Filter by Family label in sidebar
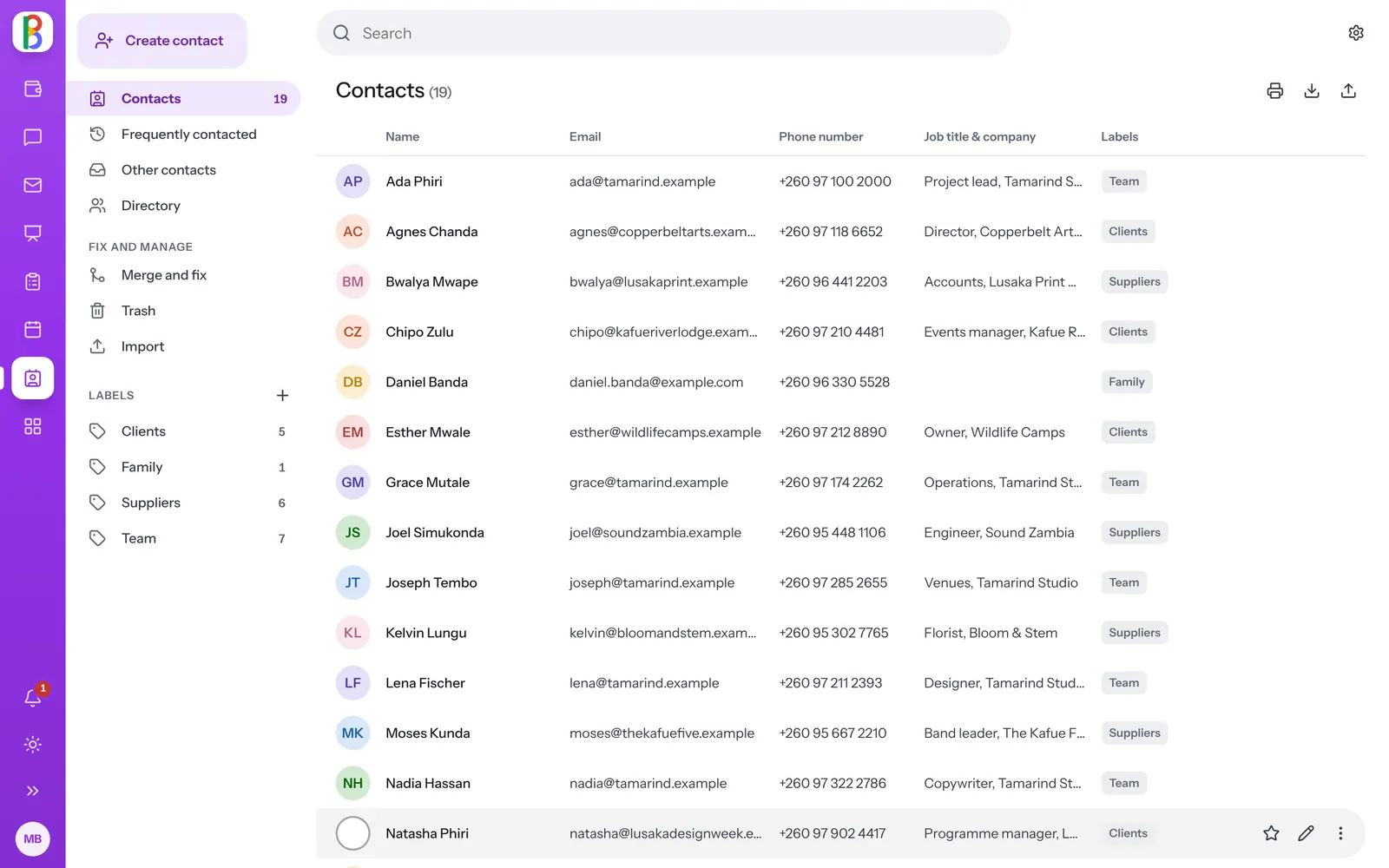 click(x=183, y=467)
